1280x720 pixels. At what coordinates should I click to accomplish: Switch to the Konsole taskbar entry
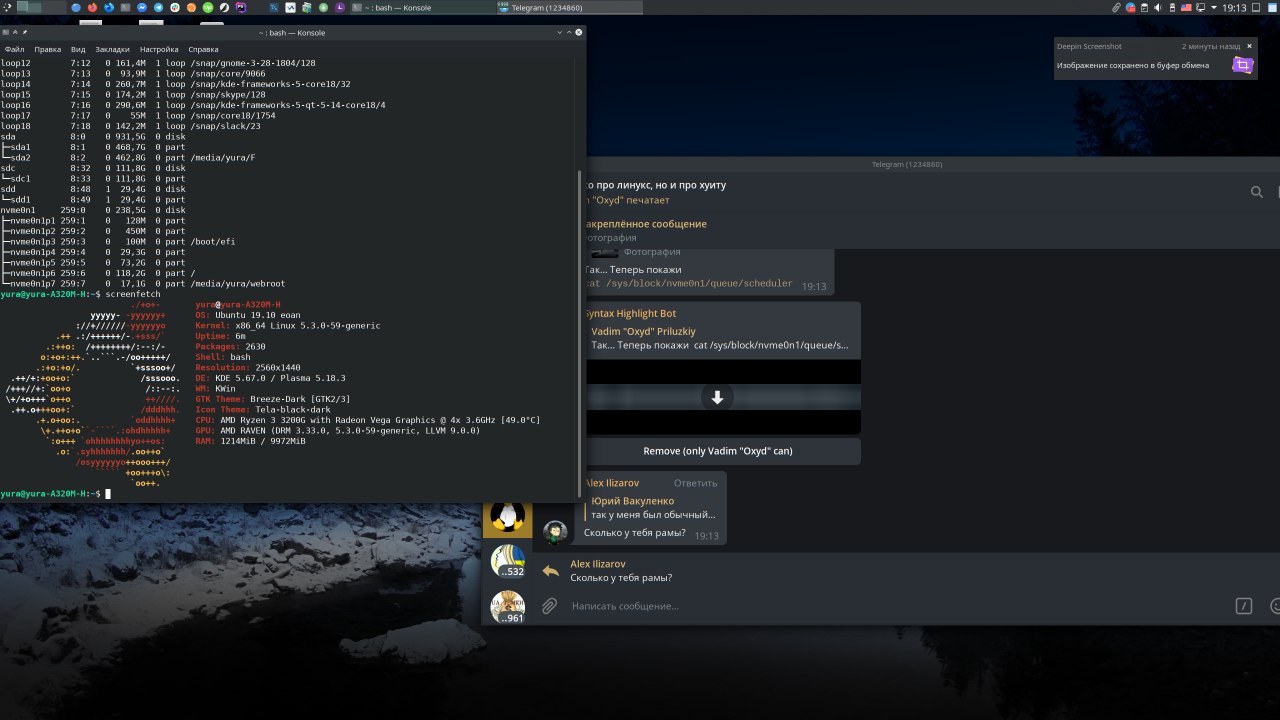[x=422, y=7]
